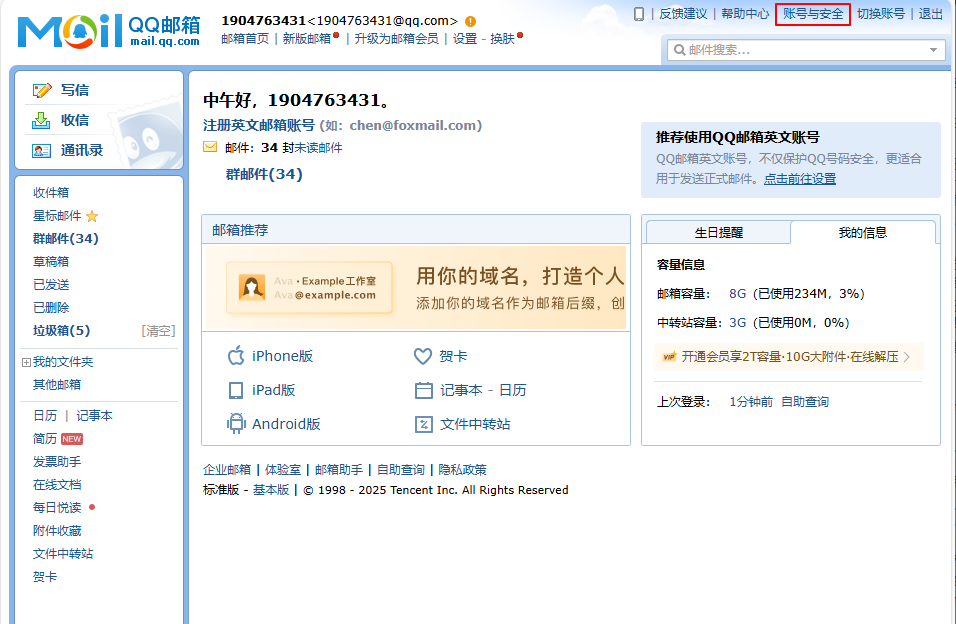Click the 清空 button beside 垃圾箱
The width and height of the screenshot is (956, 624).
click(x=158, y=331)
